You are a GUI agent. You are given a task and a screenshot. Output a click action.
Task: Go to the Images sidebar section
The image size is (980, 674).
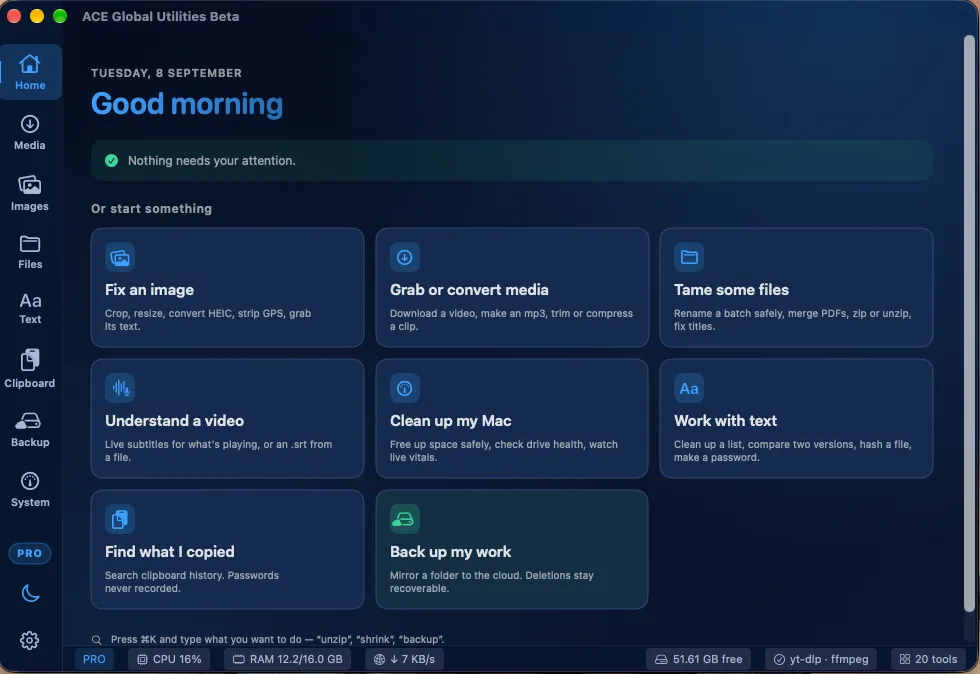(x=30, y=193)
